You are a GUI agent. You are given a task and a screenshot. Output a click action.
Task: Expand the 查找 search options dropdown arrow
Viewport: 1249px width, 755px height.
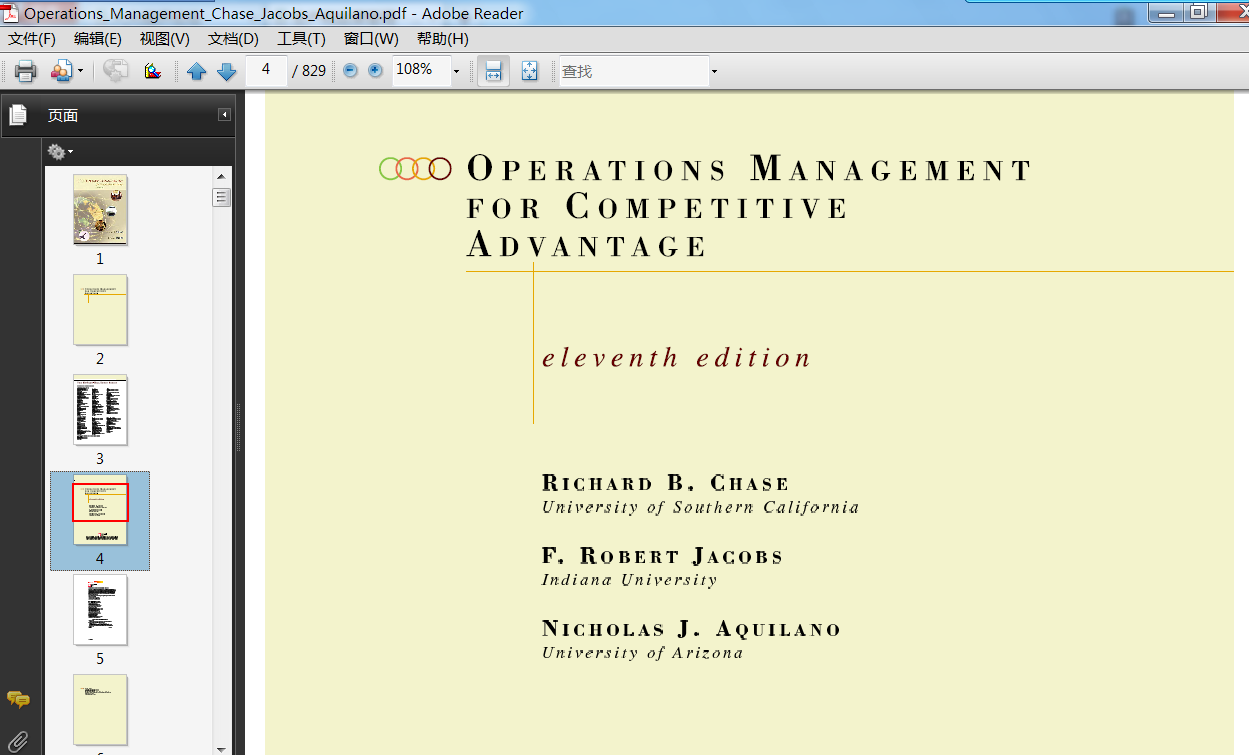coord(714,71)
